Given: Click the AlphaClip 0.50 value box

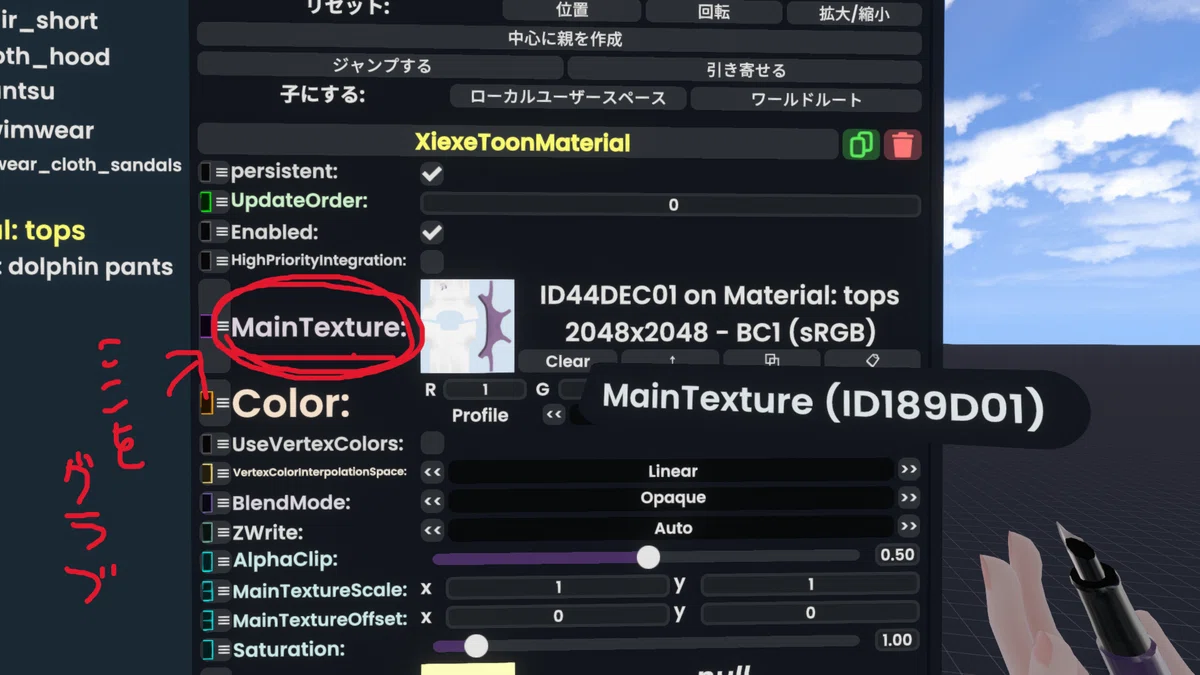Looking at the screenshot, I should 897,554.
